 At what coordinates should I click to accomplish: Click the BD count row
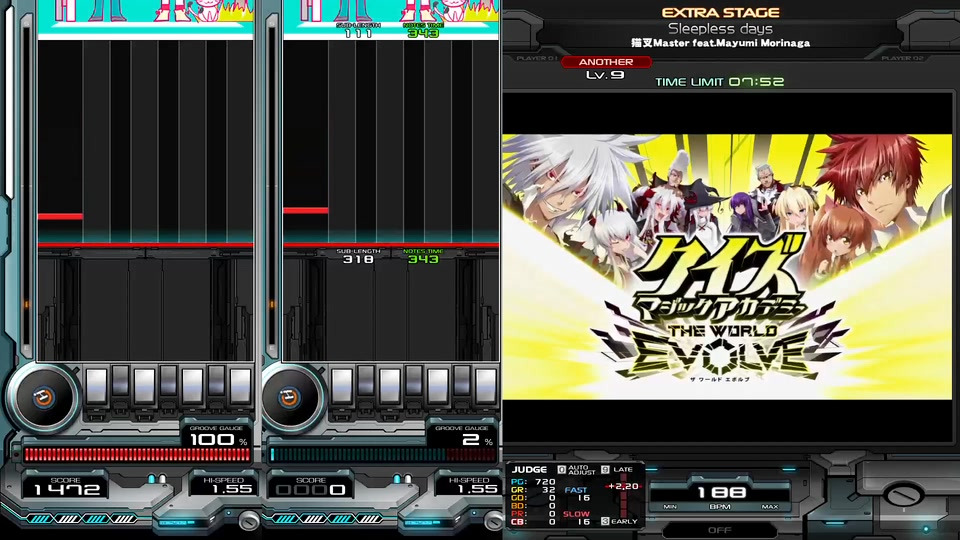533,506
